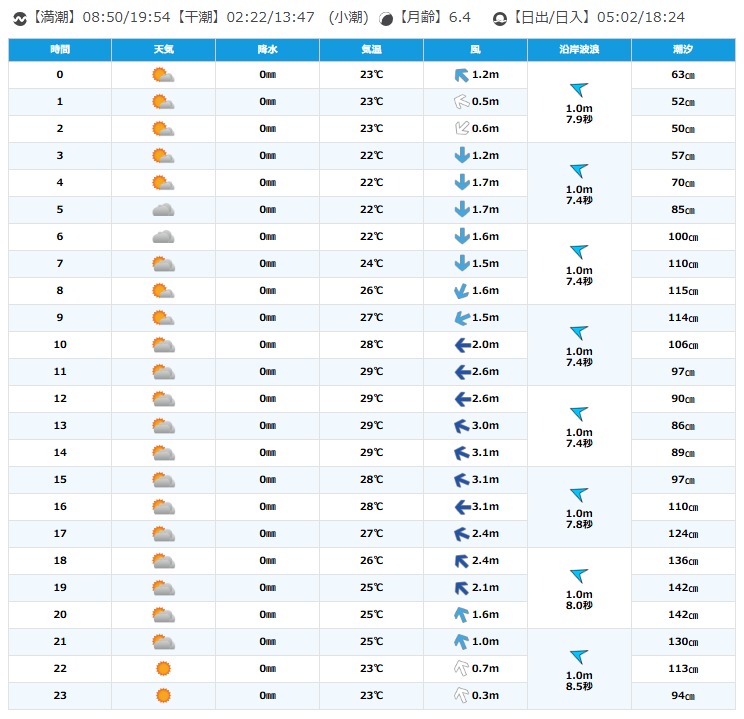The image size is (744, 719).
Task: Click the 94cm tide value at hour 23
Action: pos(683,695)
